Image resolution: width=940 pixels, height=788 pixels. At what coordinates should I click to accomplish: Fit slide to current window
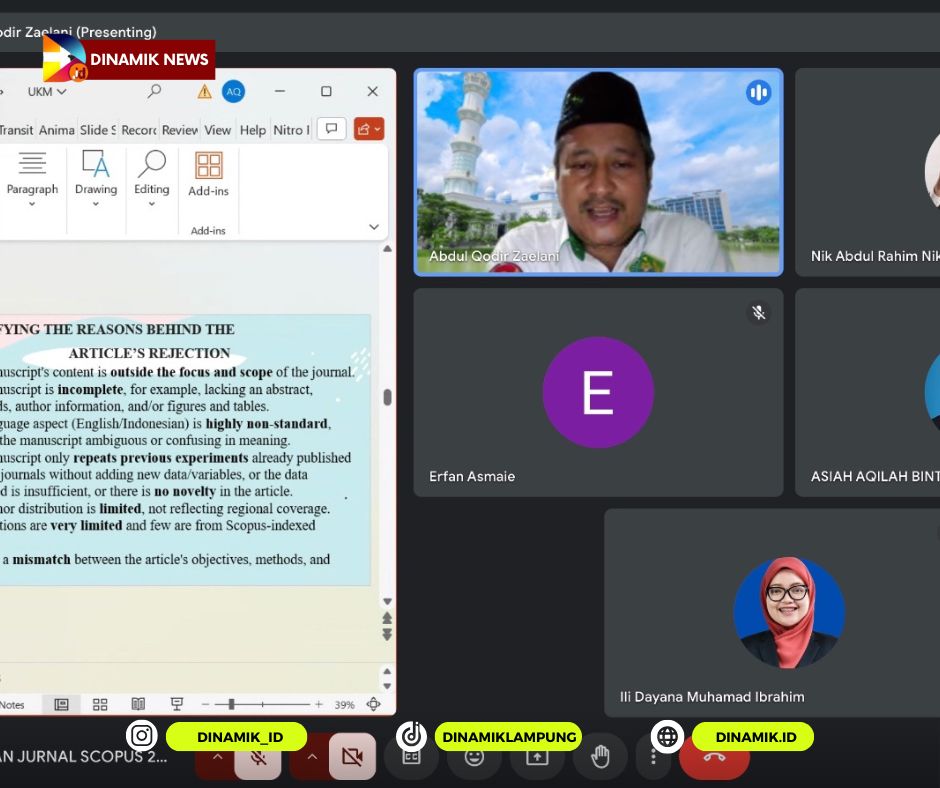click(x=374, y=704)
